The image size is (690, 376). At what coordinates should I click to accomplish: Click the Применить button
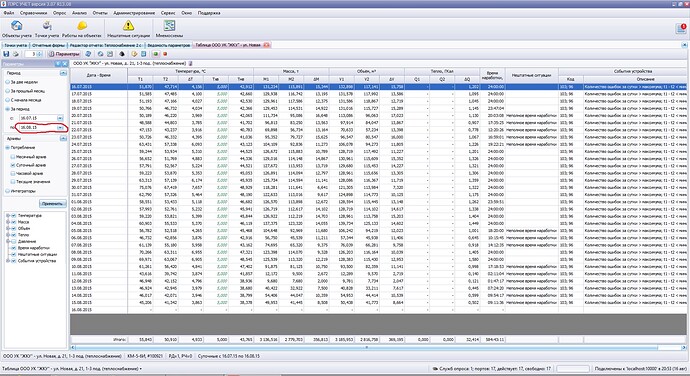[x=53, y=203]
